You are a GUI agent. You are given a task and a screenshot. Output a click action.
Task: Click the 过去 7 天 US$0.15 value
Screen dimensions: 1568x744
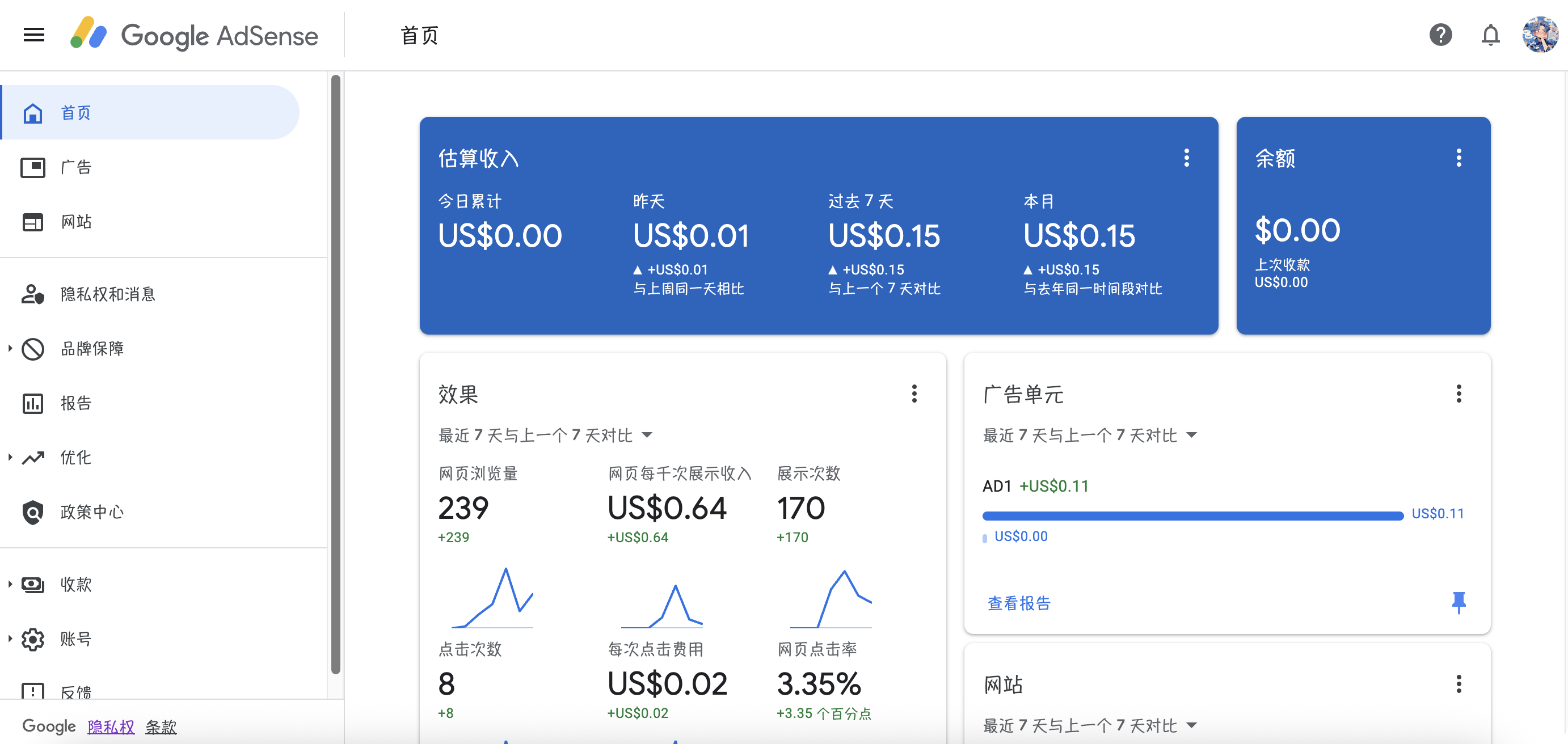pos(884,236)
